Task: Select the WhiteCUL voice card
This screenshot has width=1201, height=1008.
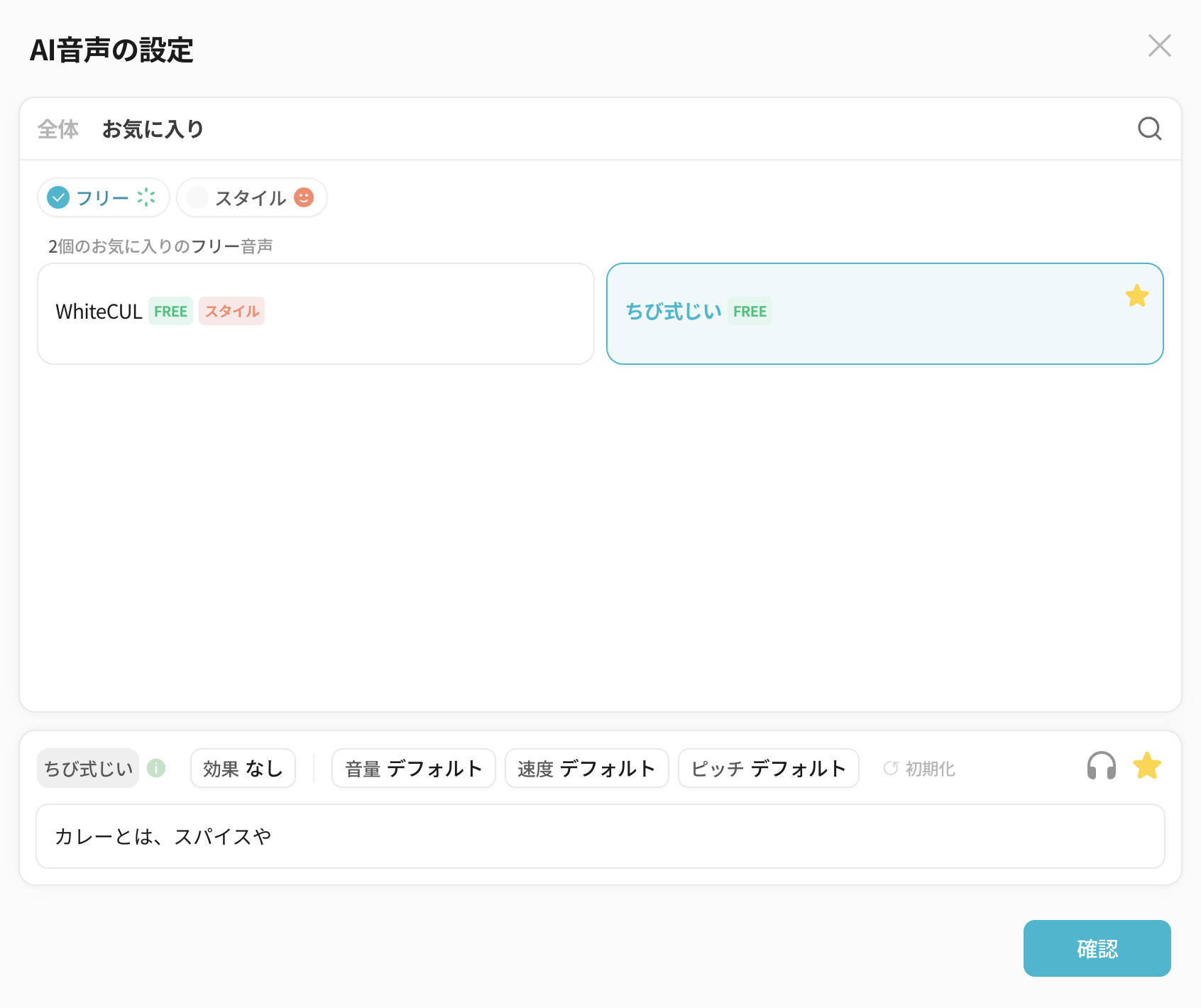Action: tap(316, 314)
